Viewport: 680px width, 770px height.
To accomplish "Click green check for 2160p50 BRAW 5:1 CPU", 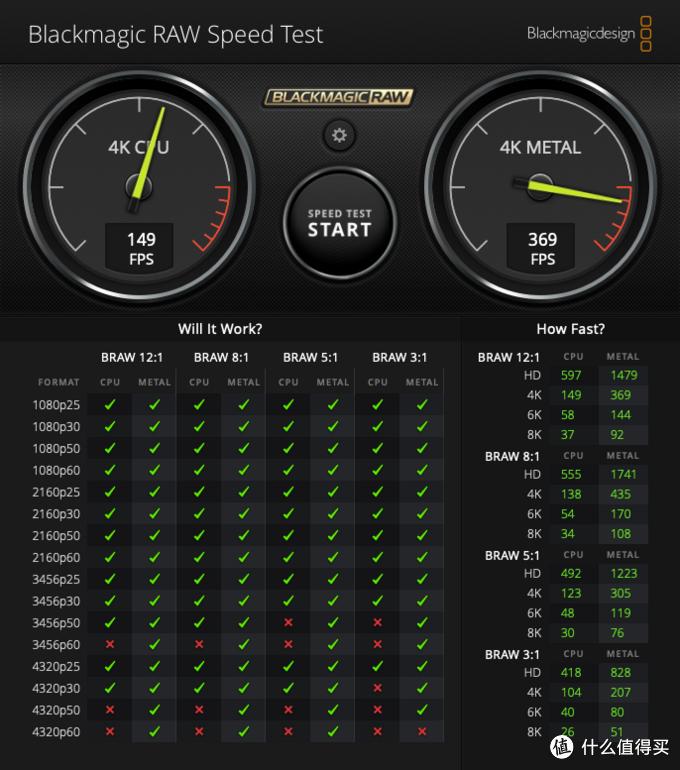I will pyautogui.click(x=288, y=535).
